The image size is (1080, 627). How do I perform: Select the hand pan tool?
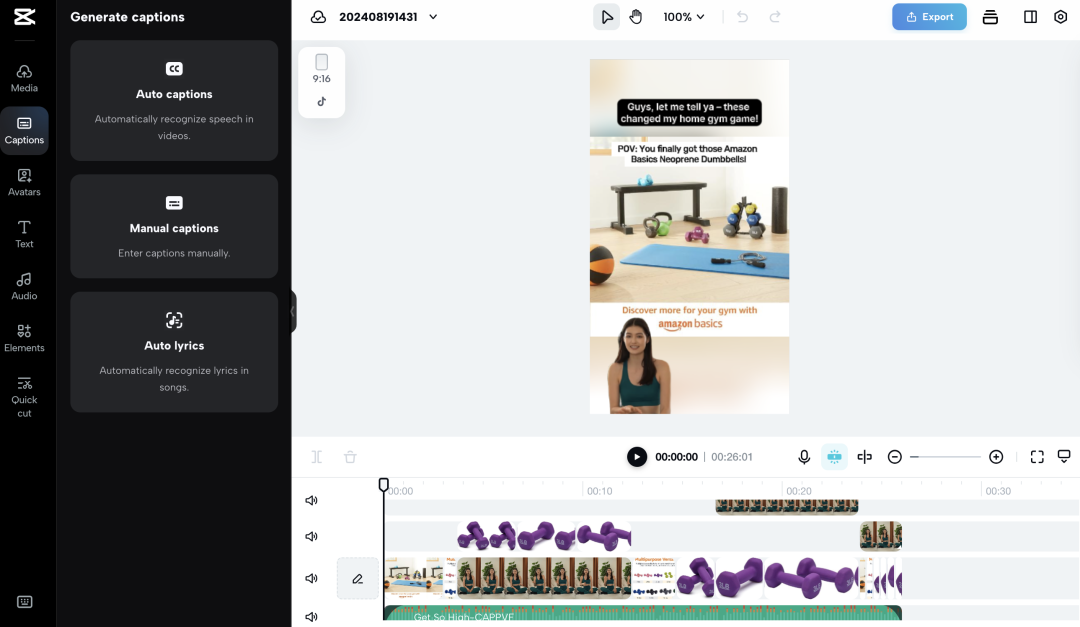[636, 17]
